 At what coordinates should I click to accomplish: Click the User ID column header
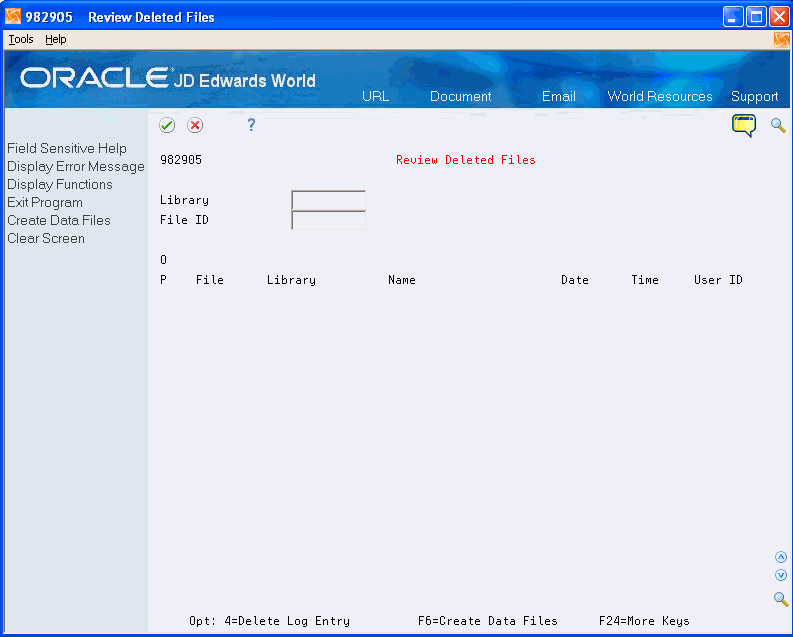tap(718, 280)
